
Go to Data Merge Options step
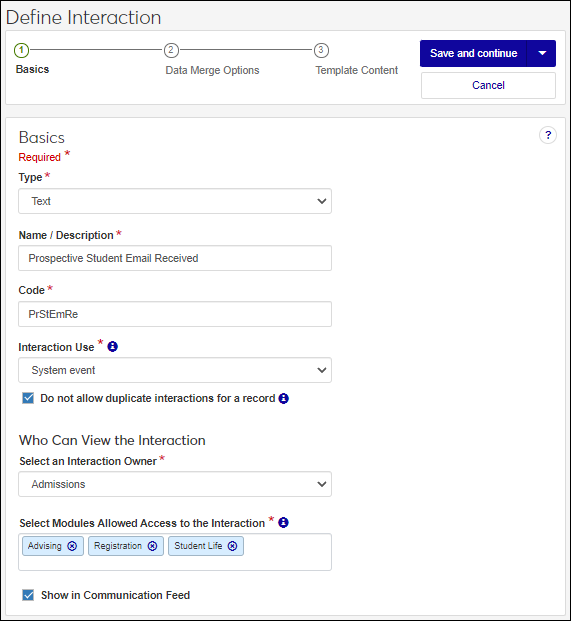tap(212, 70)
